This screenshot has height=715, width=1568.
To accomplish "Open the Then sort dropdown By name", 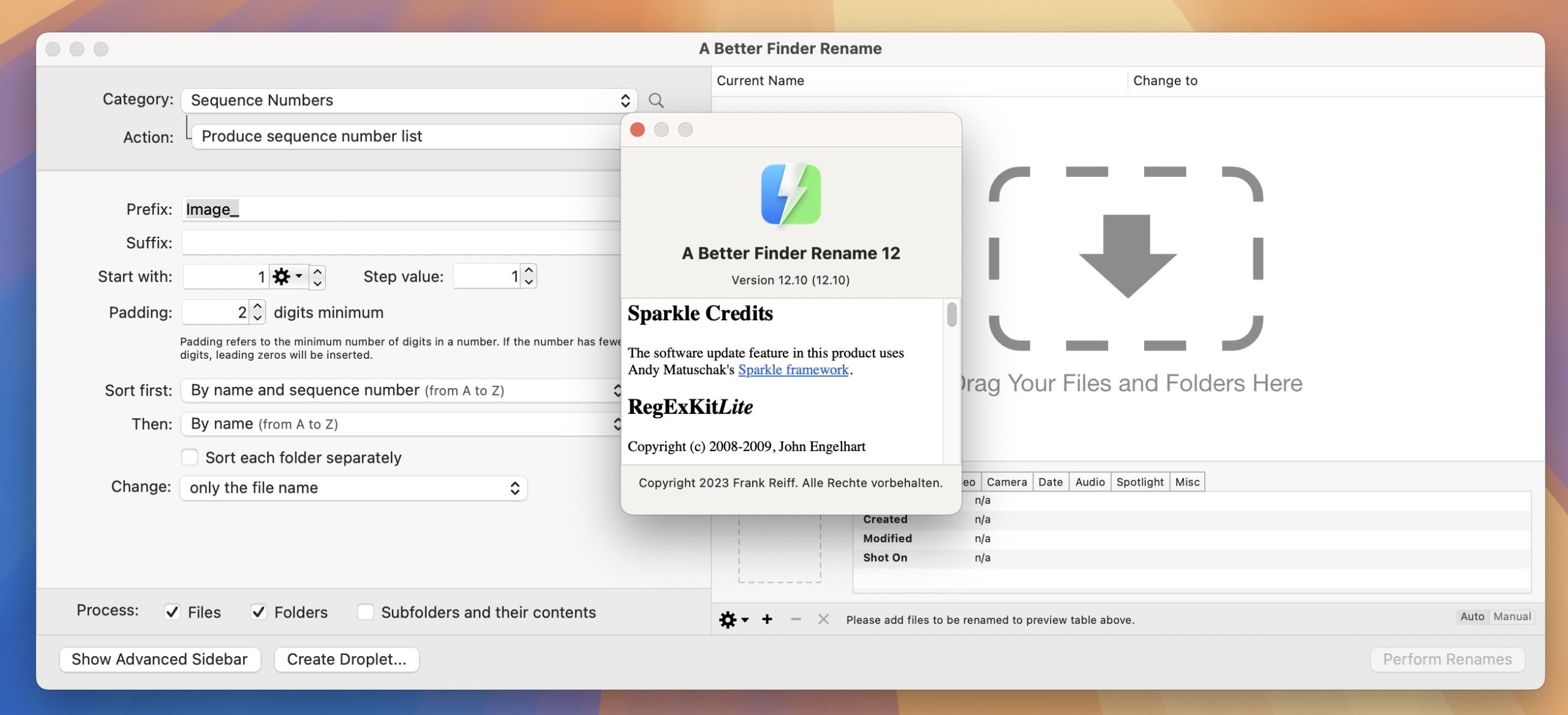I will 401,424.
